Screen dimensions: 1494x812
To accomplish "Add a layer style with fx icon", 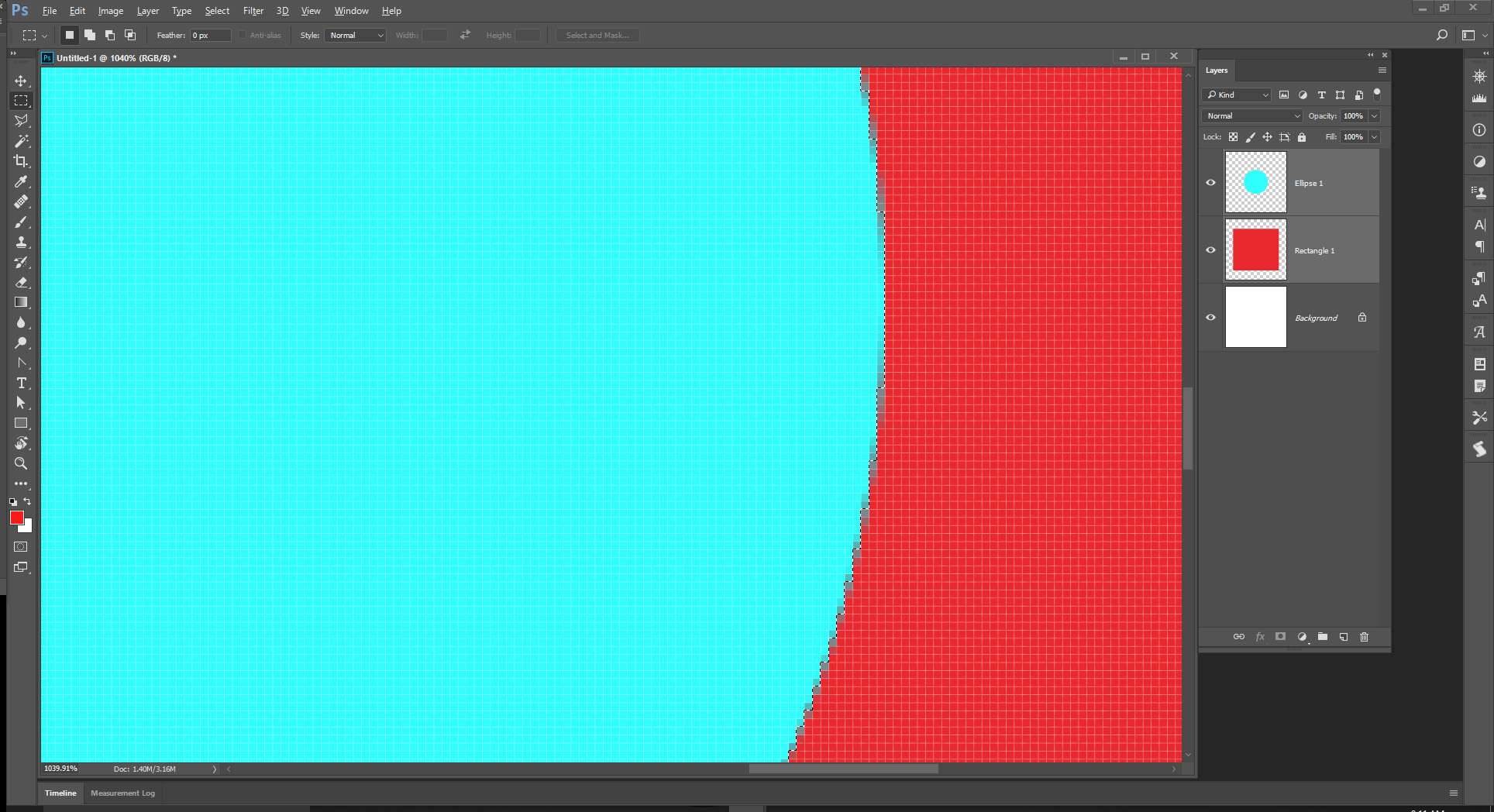I will pos(1260,637).
